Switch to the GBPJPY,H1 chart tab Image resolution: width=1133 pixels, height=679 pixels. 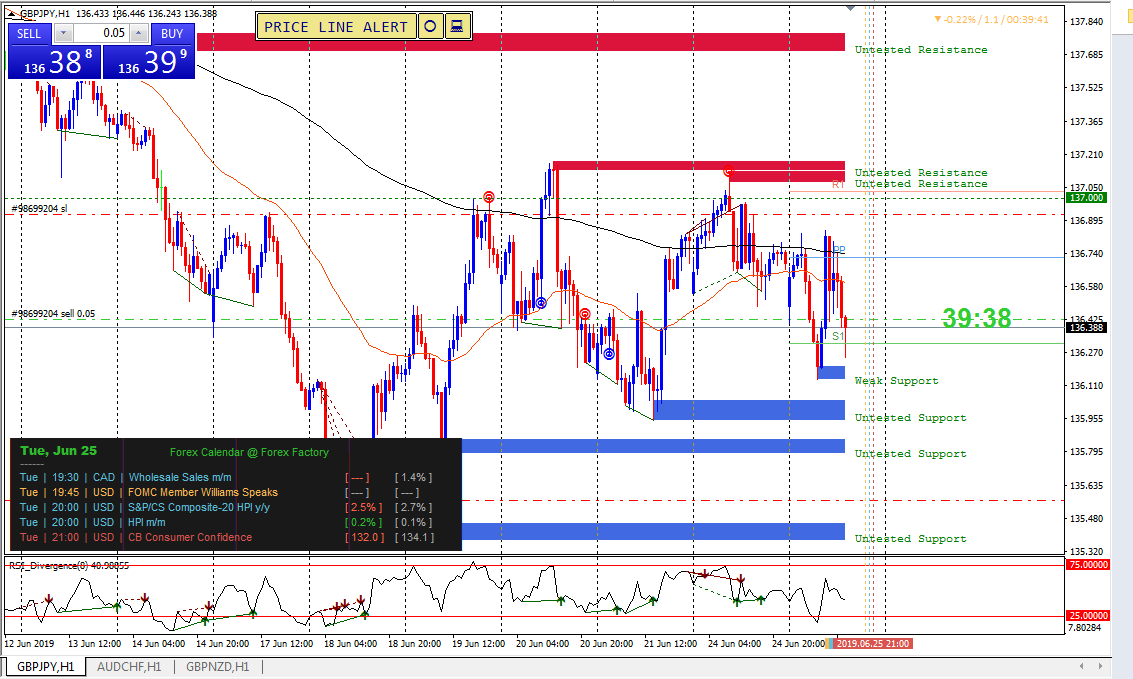(46, 667)
